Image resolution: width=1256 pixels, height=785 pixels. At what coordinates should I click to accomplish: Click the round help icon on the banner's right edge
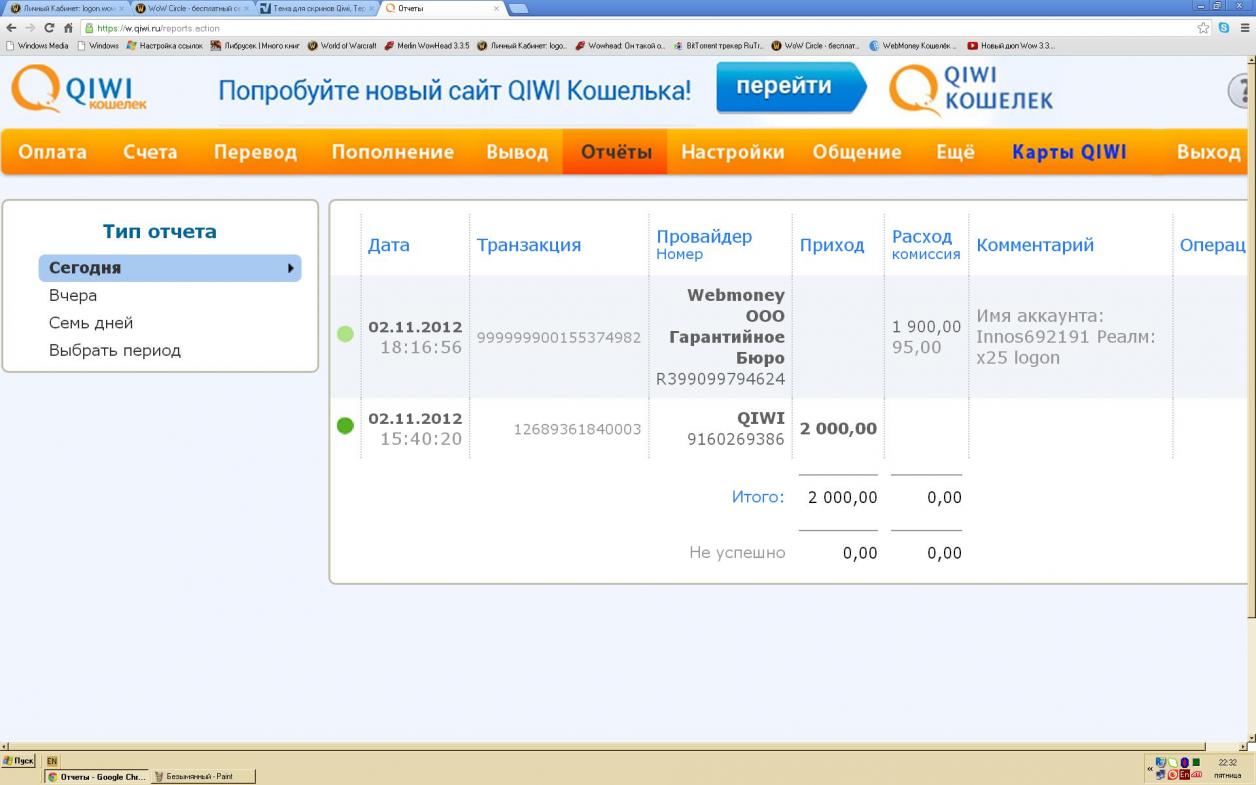1242,91
